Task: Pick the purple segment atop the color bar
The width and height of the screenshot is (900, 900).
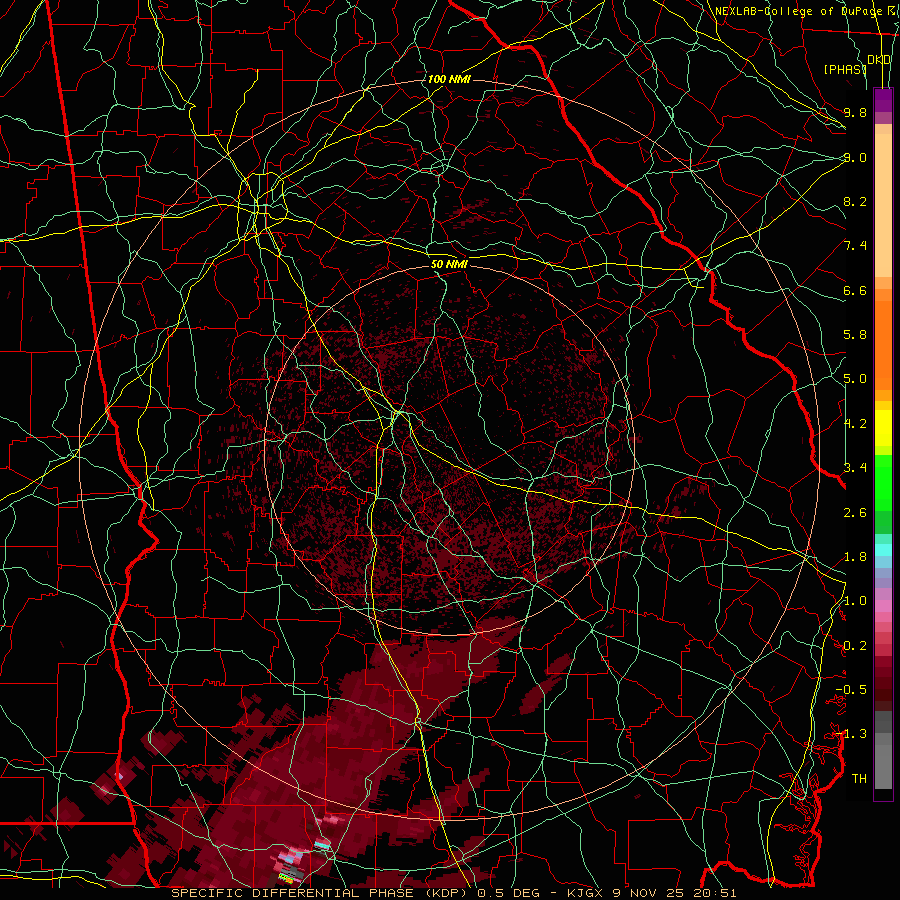Action: [x=883, y=100]
